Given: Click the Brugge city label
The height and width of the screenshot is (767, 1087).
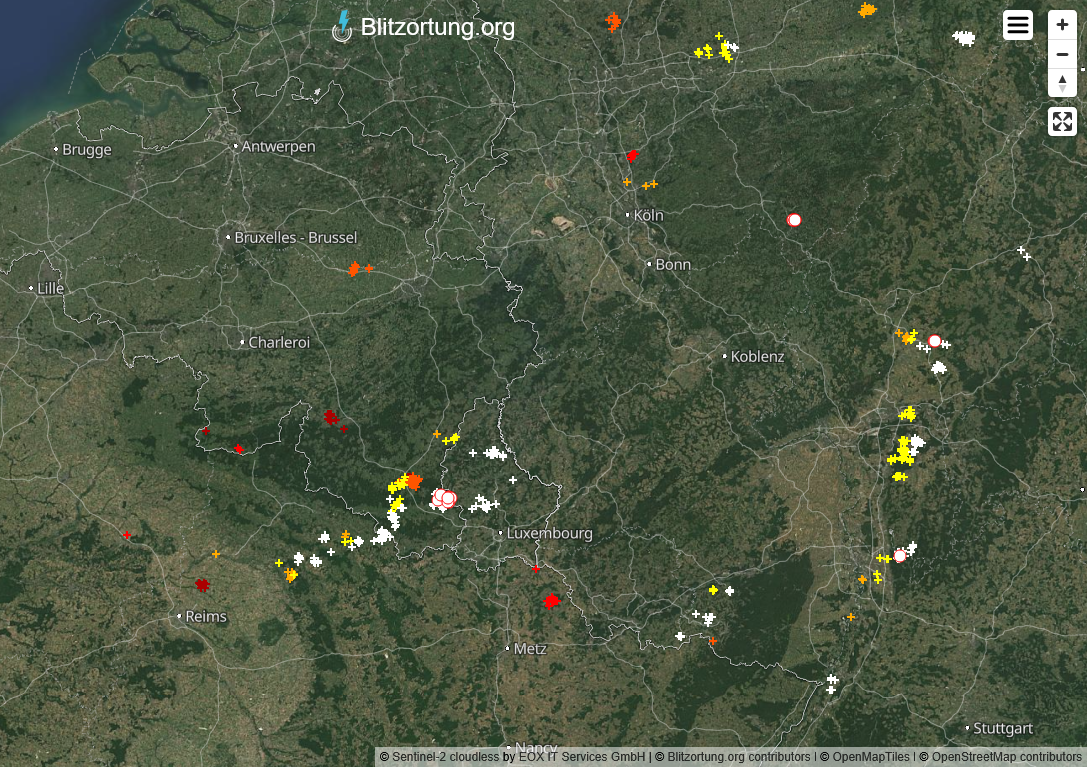Looking at the screenshot, I should click(x=87, y=150).
